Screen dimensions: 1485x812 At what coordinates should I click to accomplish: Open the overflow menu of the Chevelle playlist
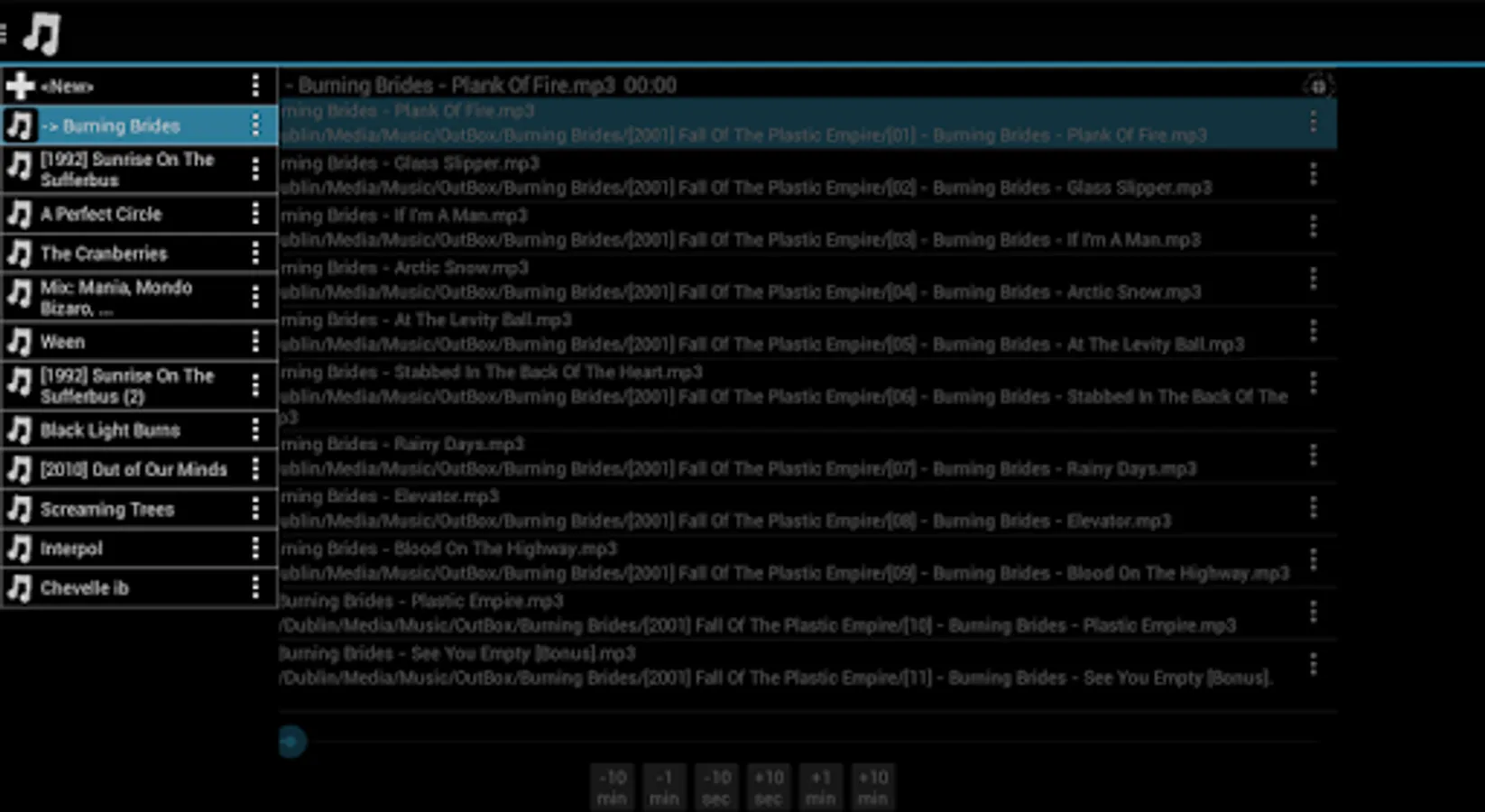click(256, 588)
